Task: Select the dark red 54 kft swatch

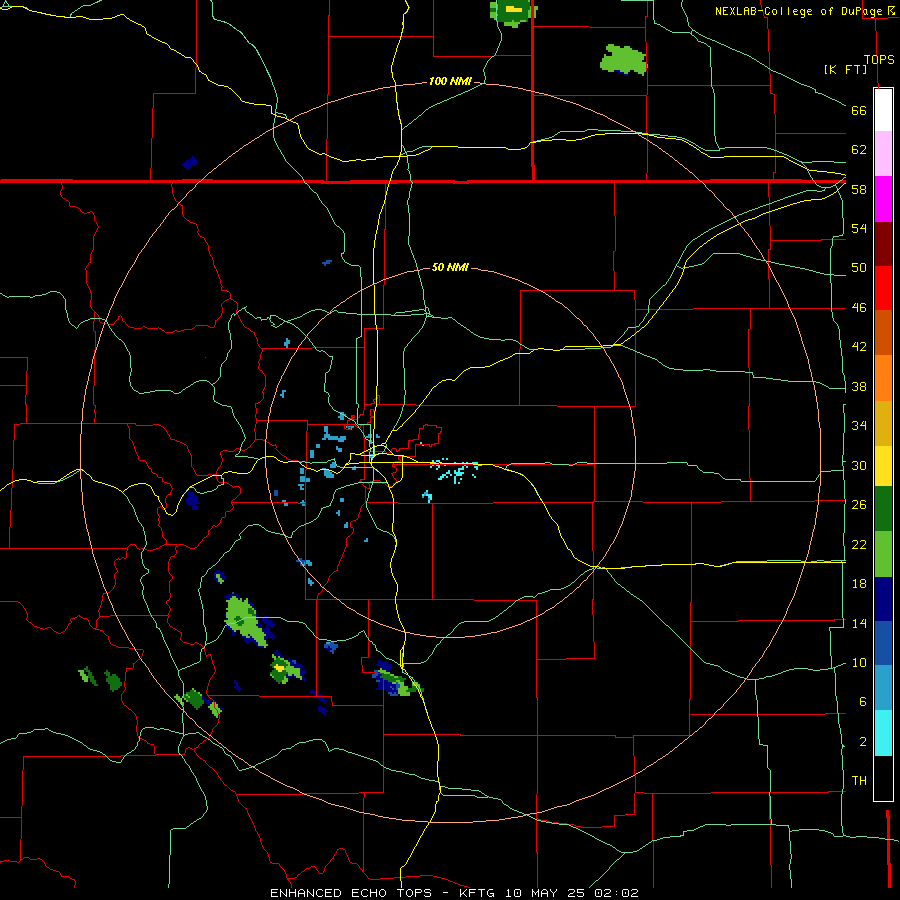Action: pos(883,244)
